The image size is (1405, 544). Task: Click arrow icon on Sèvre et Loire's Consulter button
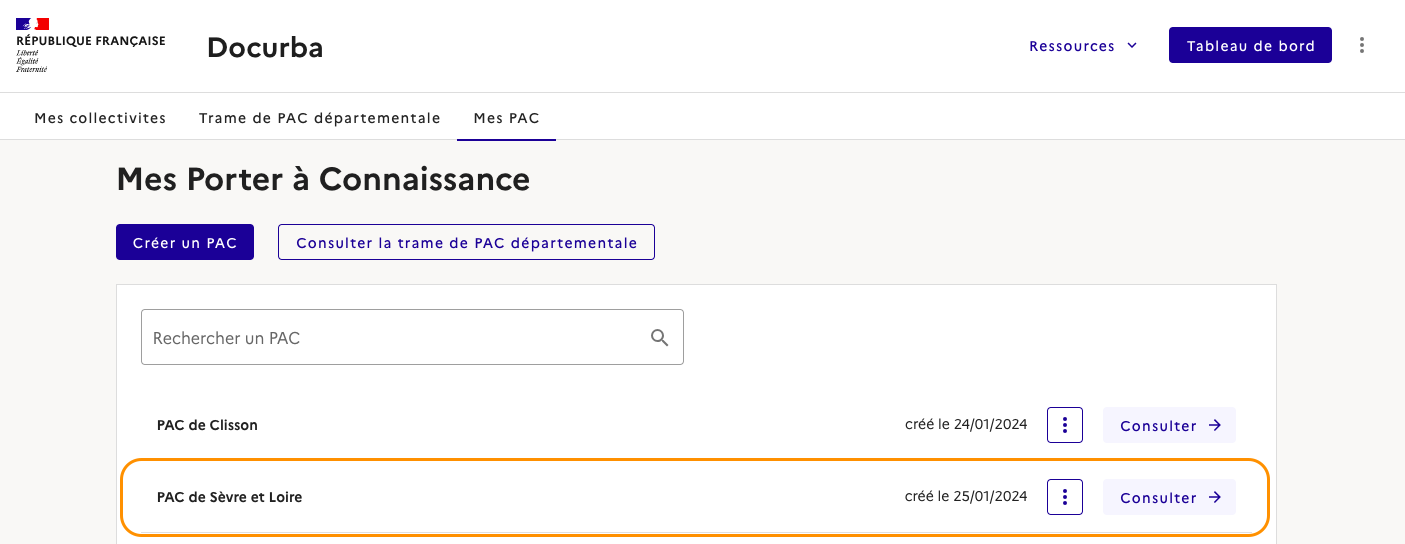[x=1215, y=497]
